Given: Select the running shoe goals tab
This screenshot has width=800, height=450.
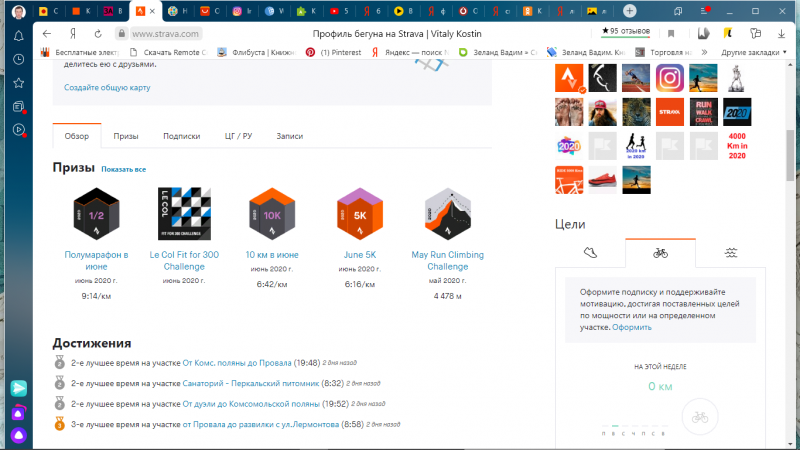Looking at the screenshot, I should (x=590, y=253).
